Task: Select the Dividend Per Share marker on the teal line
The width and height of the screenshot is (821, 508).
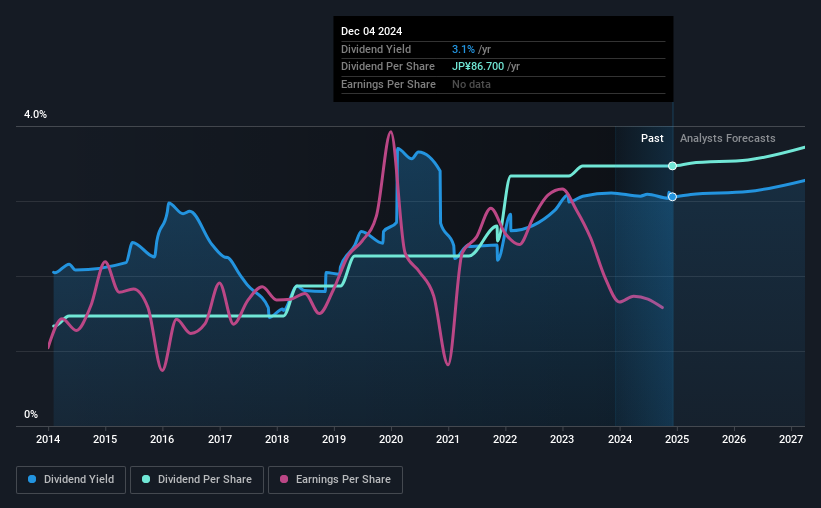Action: click(672, 166)
